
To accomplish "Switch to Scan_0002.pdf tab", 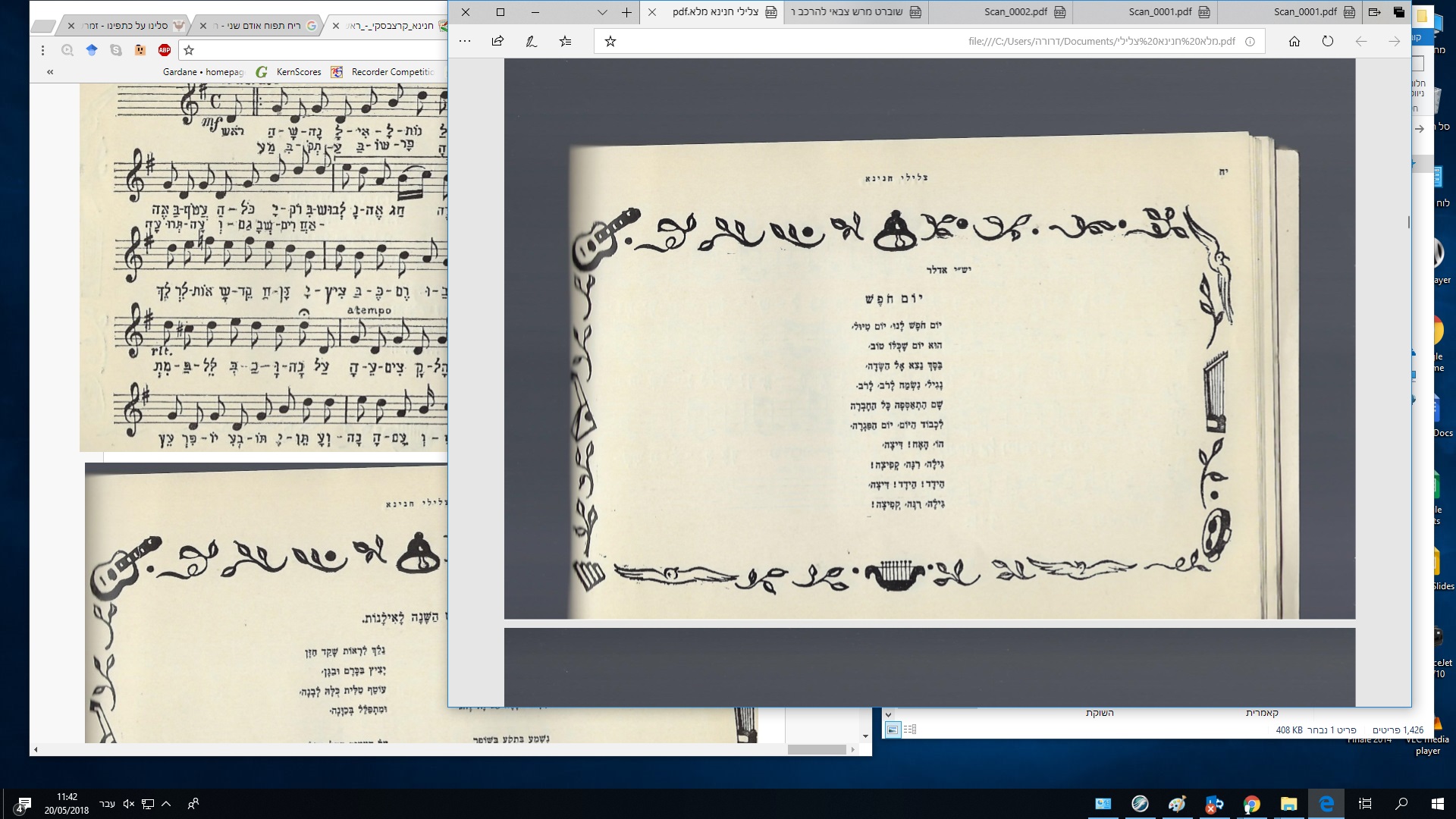I will point(1001,12).
